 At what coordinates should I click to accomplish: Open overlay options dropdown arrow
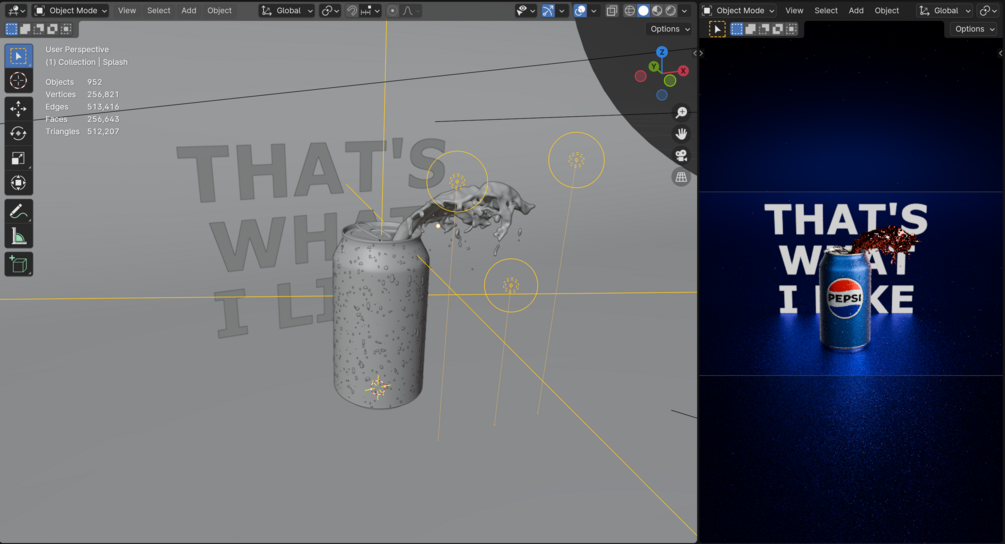tap(594, 10)
